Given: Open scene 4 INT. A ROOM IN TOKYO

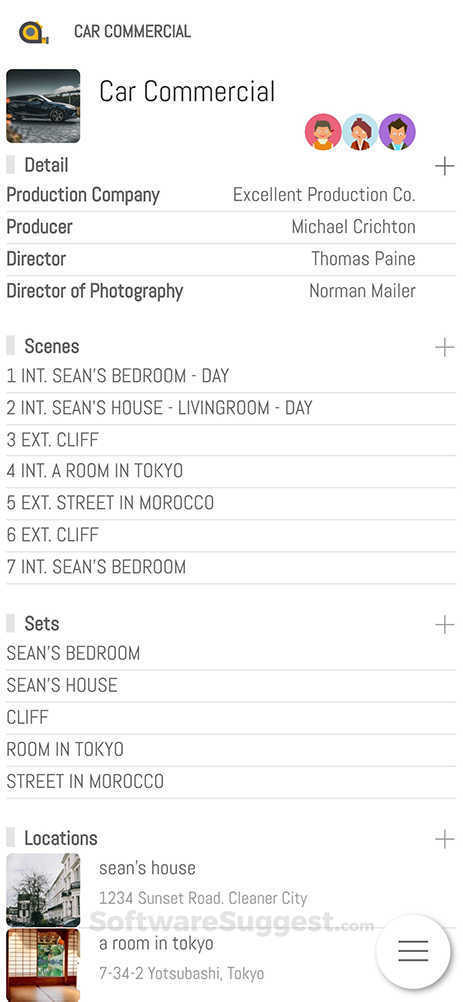Looking at the screenshot, I should point(231,472).
